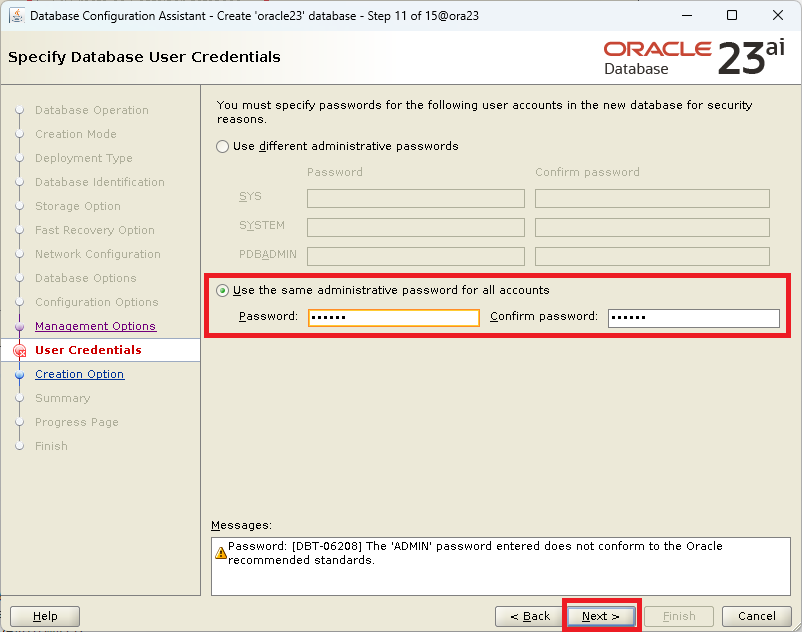The height and width of the screenshot is (632, 802).
Task: Click the 'Database Operation' step label
Action: [x=92, y=110]
